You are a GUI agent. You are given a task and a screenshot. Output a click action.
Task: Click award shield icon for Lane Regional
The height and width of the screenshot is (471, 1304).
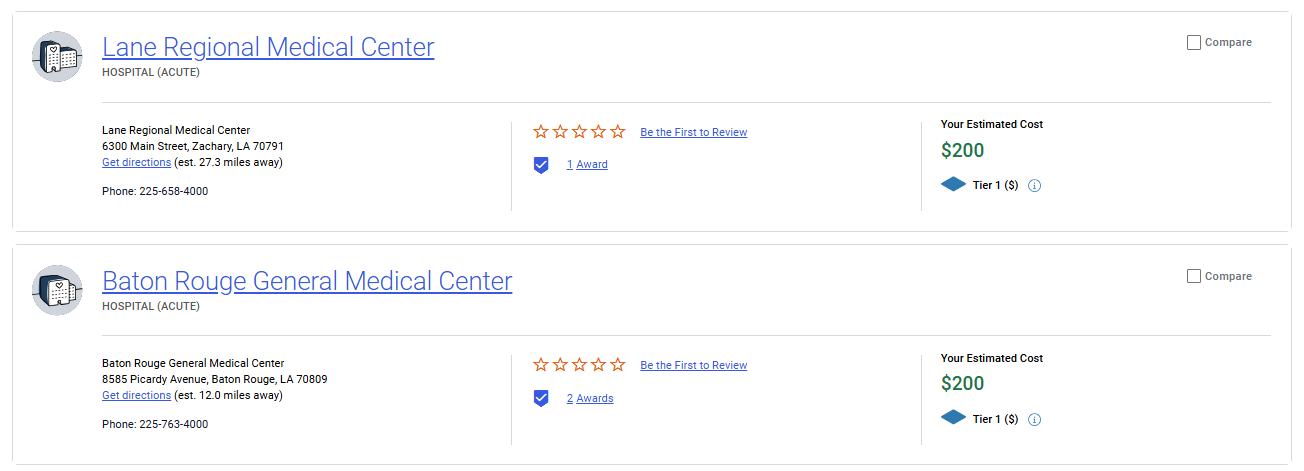541,165
